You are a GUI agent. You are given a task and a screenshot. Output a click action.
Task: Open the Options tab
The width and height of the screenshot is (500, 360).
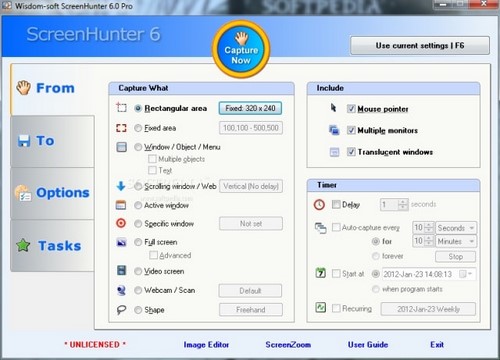pos(52,193)
